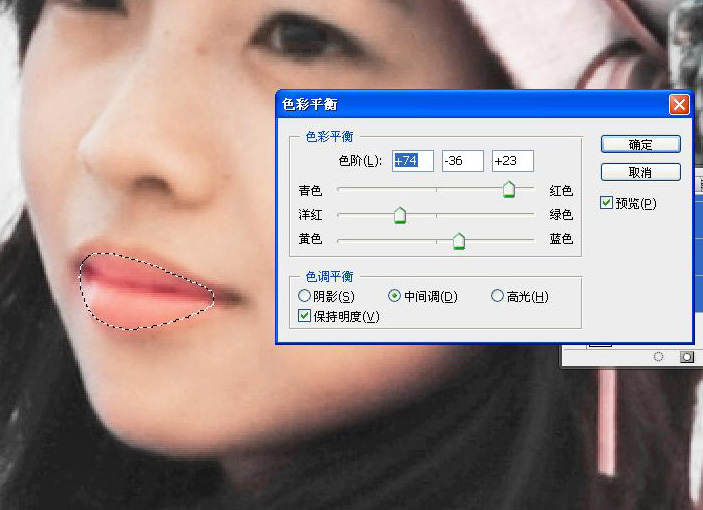Click the first 色阶 field showing +74
The height and width of the screenshot is (510, 703).
coord(413,161)
